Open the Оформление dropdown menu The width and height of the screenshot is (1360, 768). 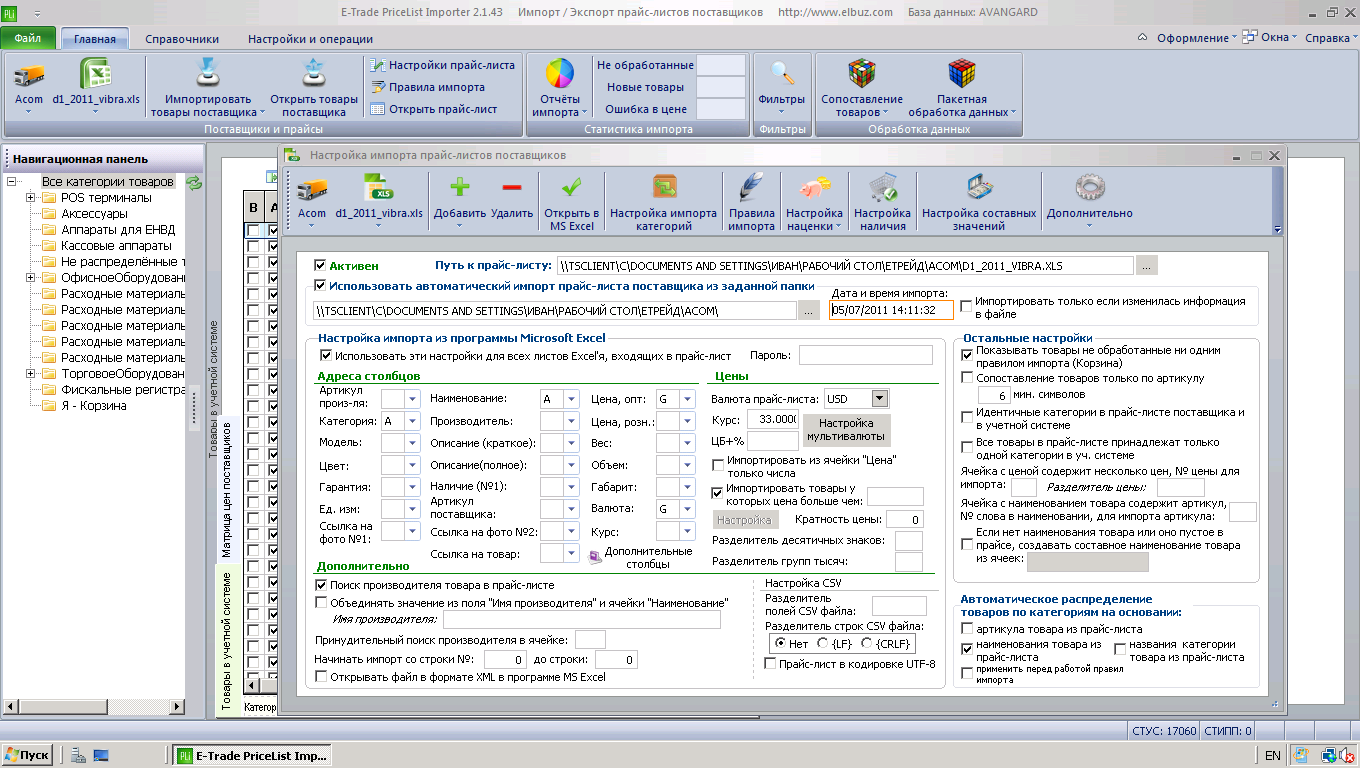[x=1198, y=38]
